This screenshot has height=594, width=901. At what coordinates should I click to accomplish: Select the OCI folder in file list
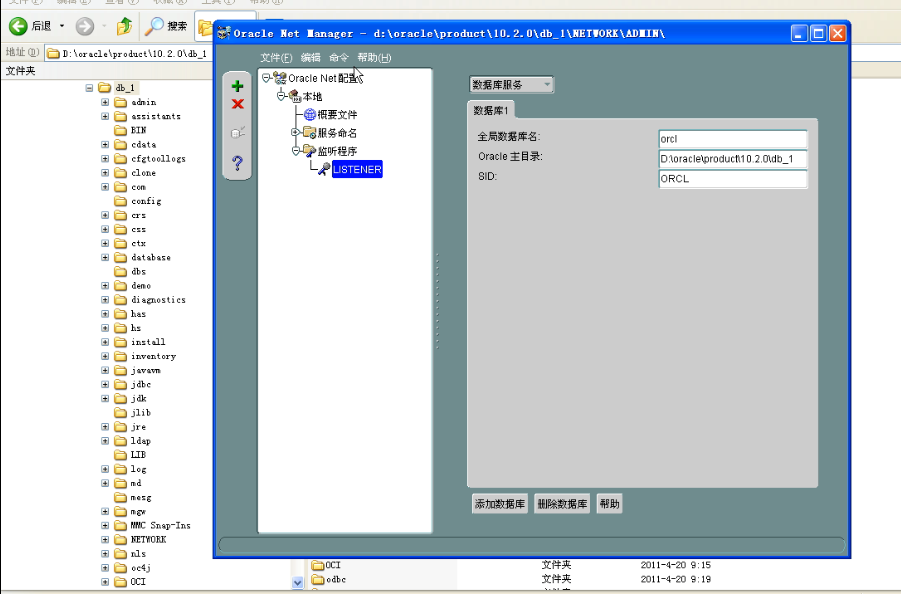click(326, 565)
